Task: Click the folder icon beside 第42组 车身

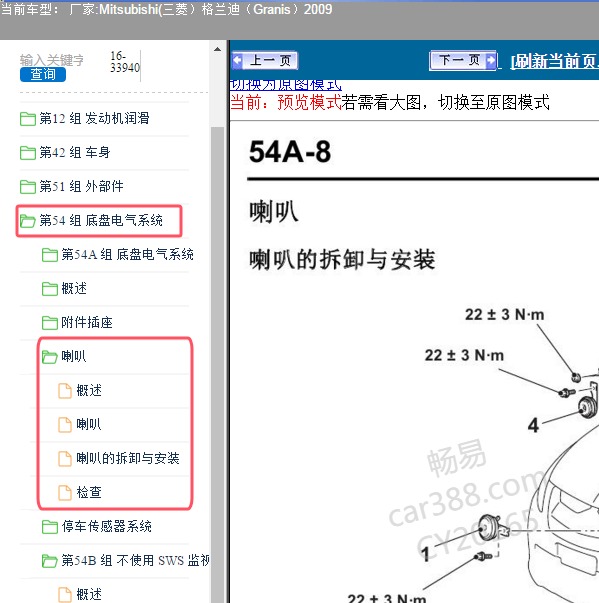Action: click(x=28, y=153)
